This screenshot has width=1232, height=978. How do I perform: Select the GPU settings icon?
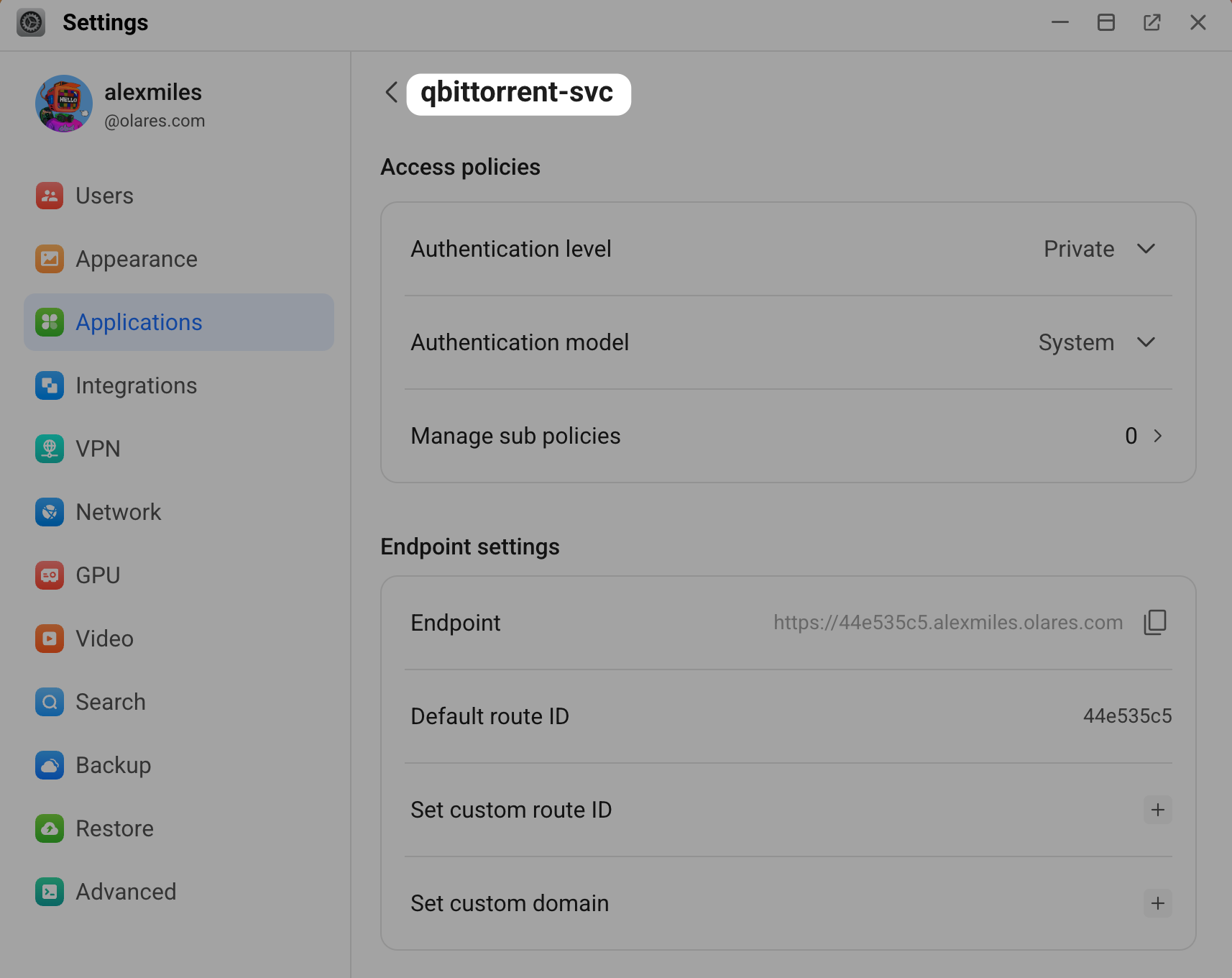point(49,575)
